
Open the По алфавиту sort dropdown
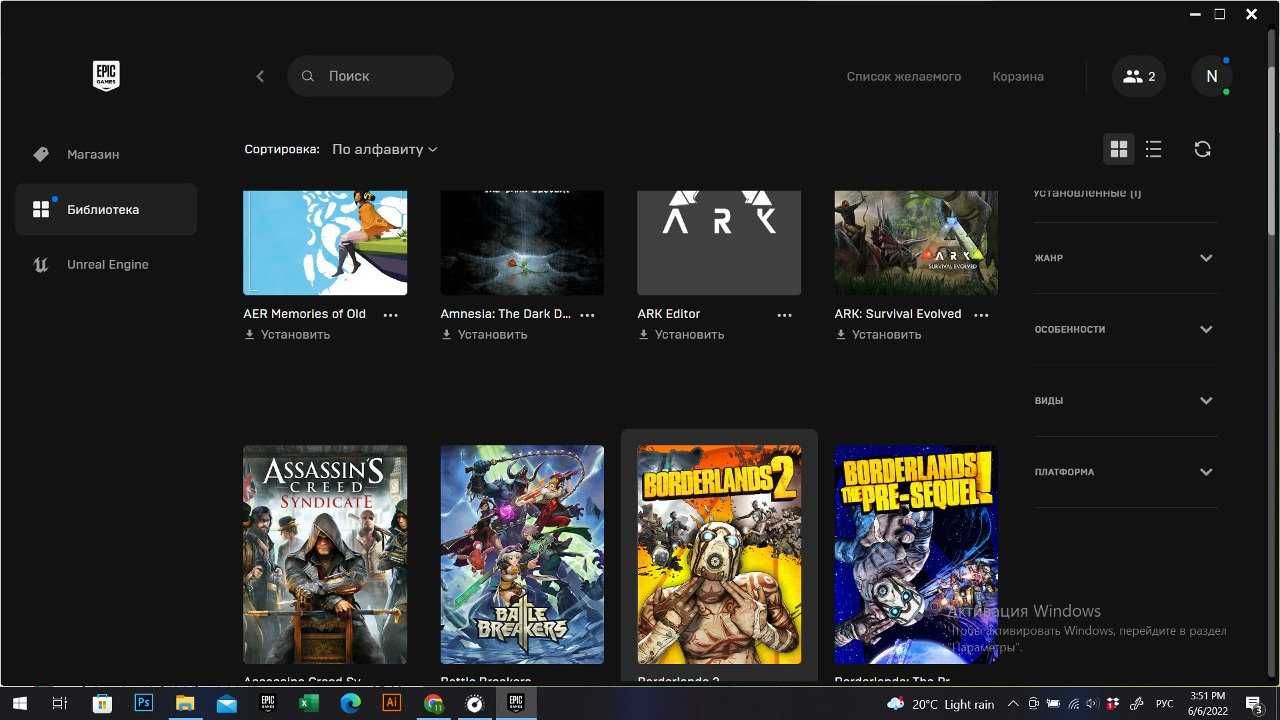(384, 149)
